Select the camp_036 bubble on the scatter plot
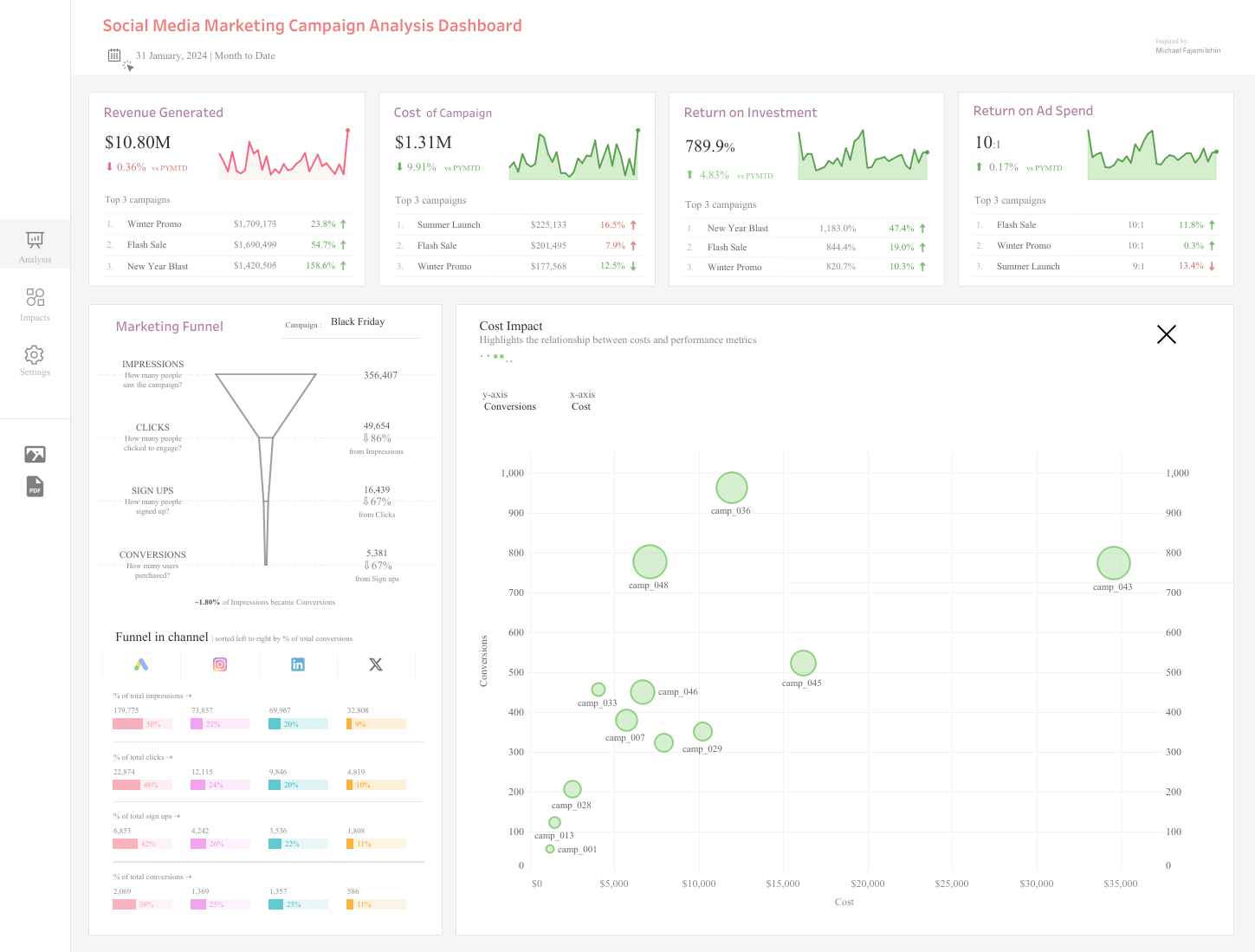 pos(731,488)
